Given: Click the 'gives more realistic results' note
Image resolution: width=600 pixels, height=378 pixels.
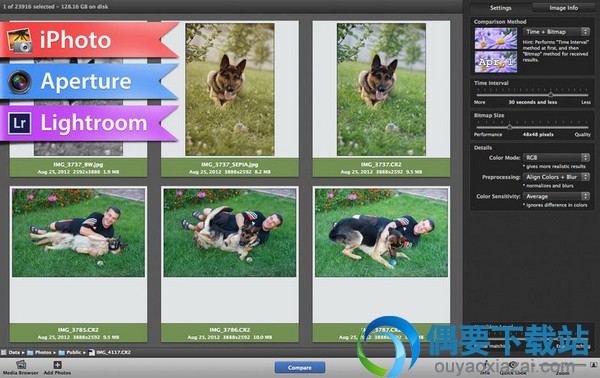Looking at the screenshot, I should click(554, 166).
